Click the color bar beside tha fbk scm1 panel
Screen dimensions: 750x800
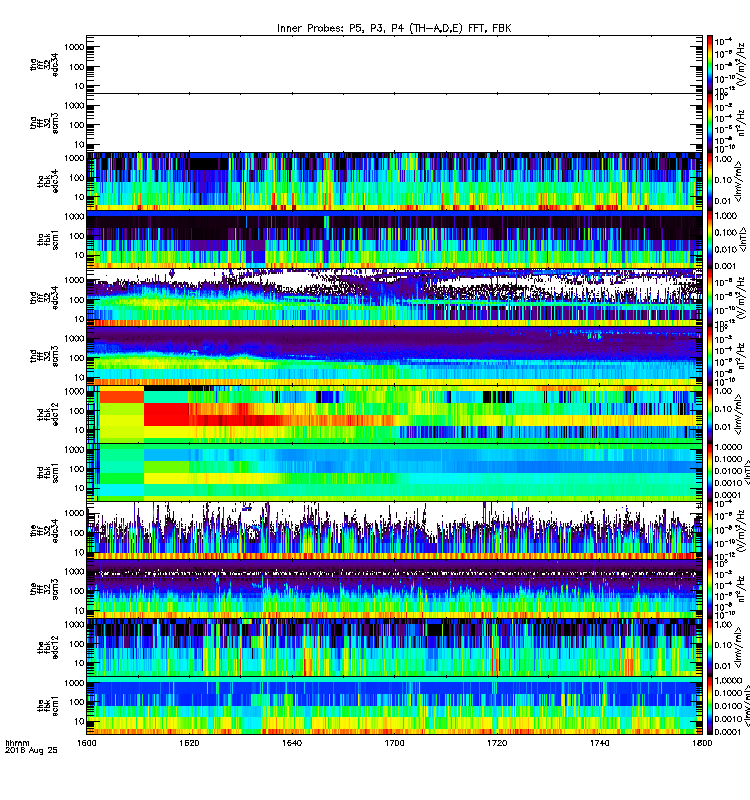pos(710,239)
